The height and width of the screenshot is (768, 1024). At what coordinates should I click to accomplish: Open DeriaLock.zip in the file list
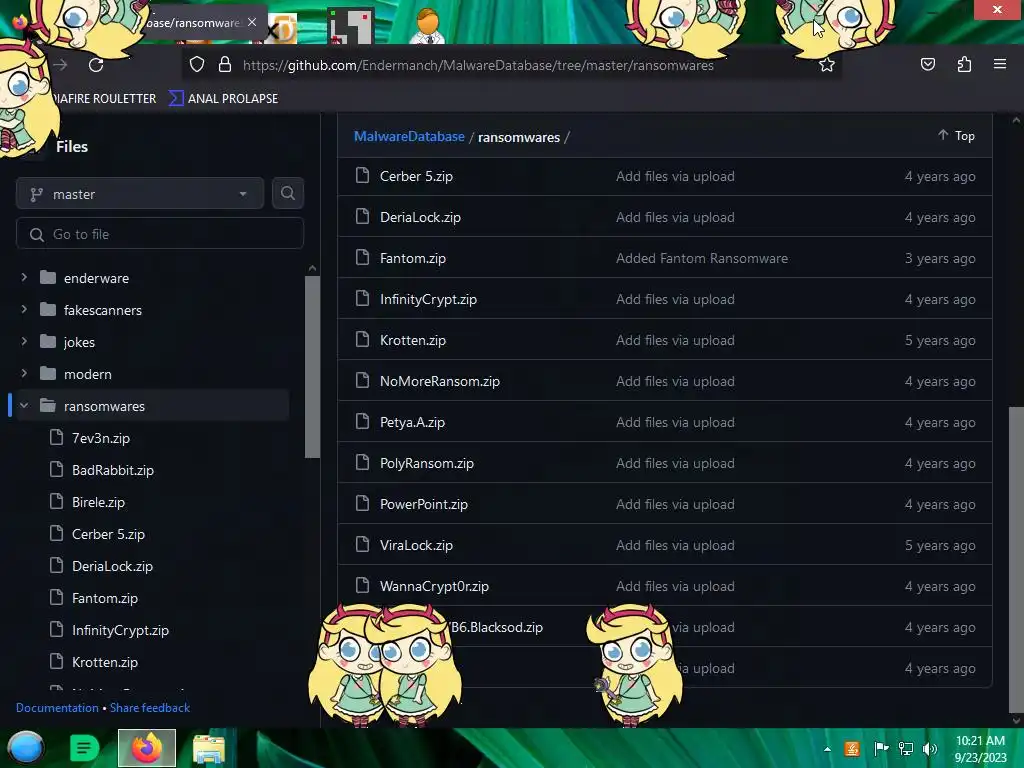[420, 217]
